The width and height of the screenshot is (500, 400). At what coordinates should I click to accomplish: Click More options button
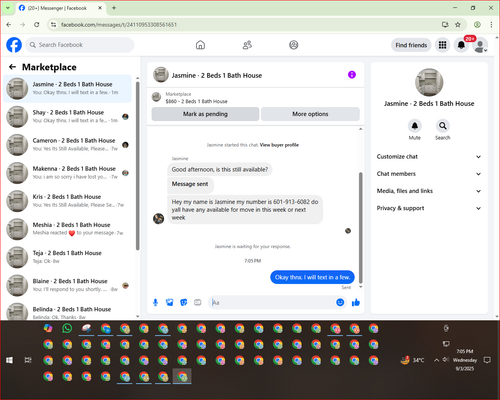coord(310,114)
